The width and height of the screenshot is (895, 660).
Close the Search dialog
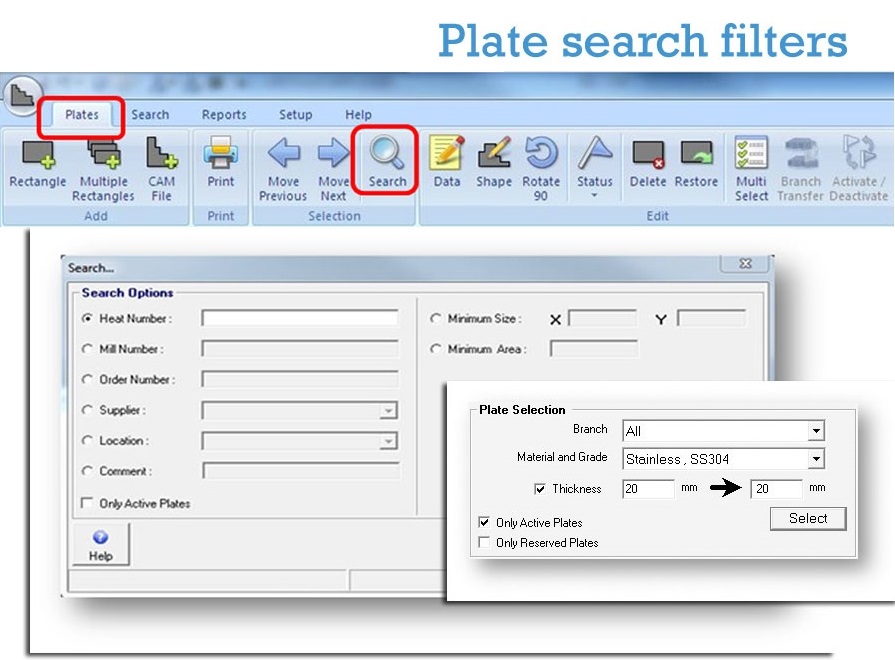(745, 264)
